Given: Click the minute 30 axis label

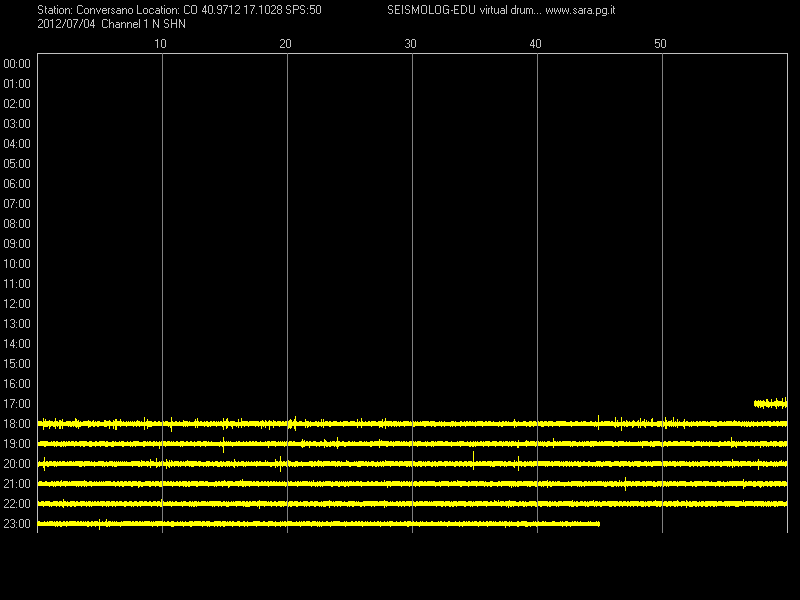Looking at the screenshot, I should pos(410,44).
